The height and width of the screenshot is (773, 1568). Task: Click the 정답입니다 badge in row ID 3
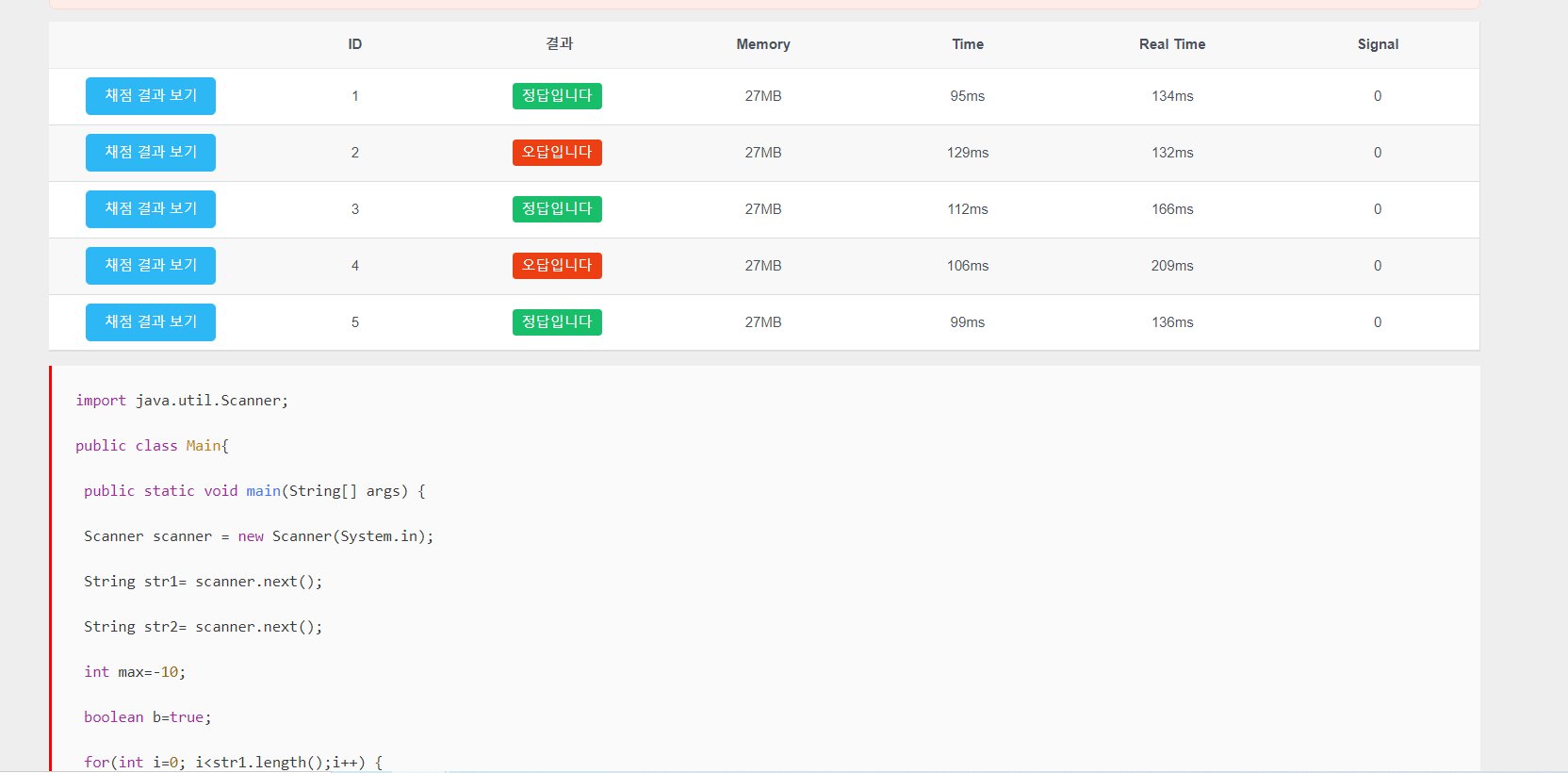click(x=557, y=209)
